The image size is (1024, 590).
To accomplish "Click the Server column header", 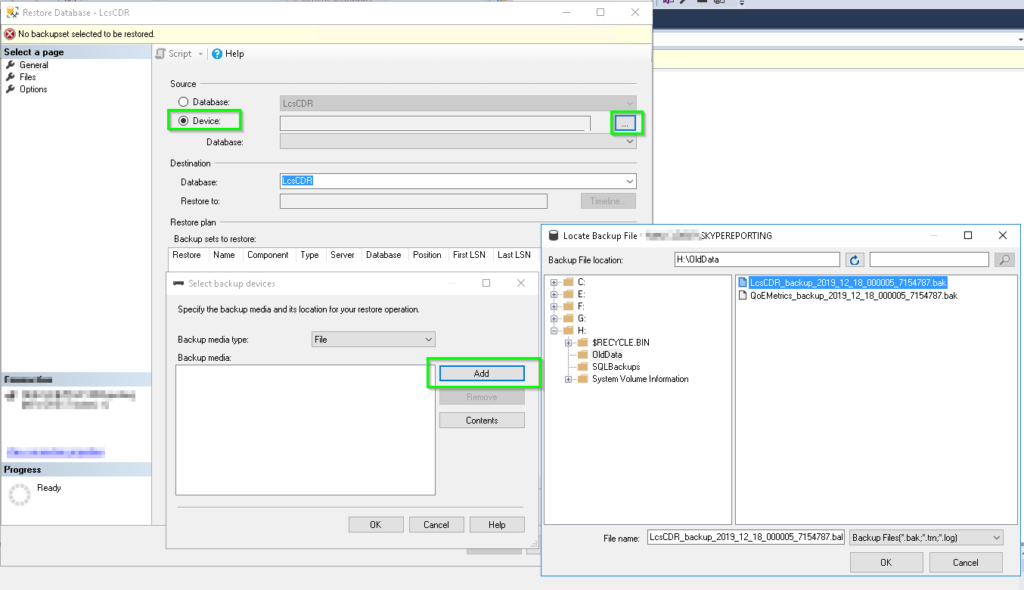I will [342, 255].
